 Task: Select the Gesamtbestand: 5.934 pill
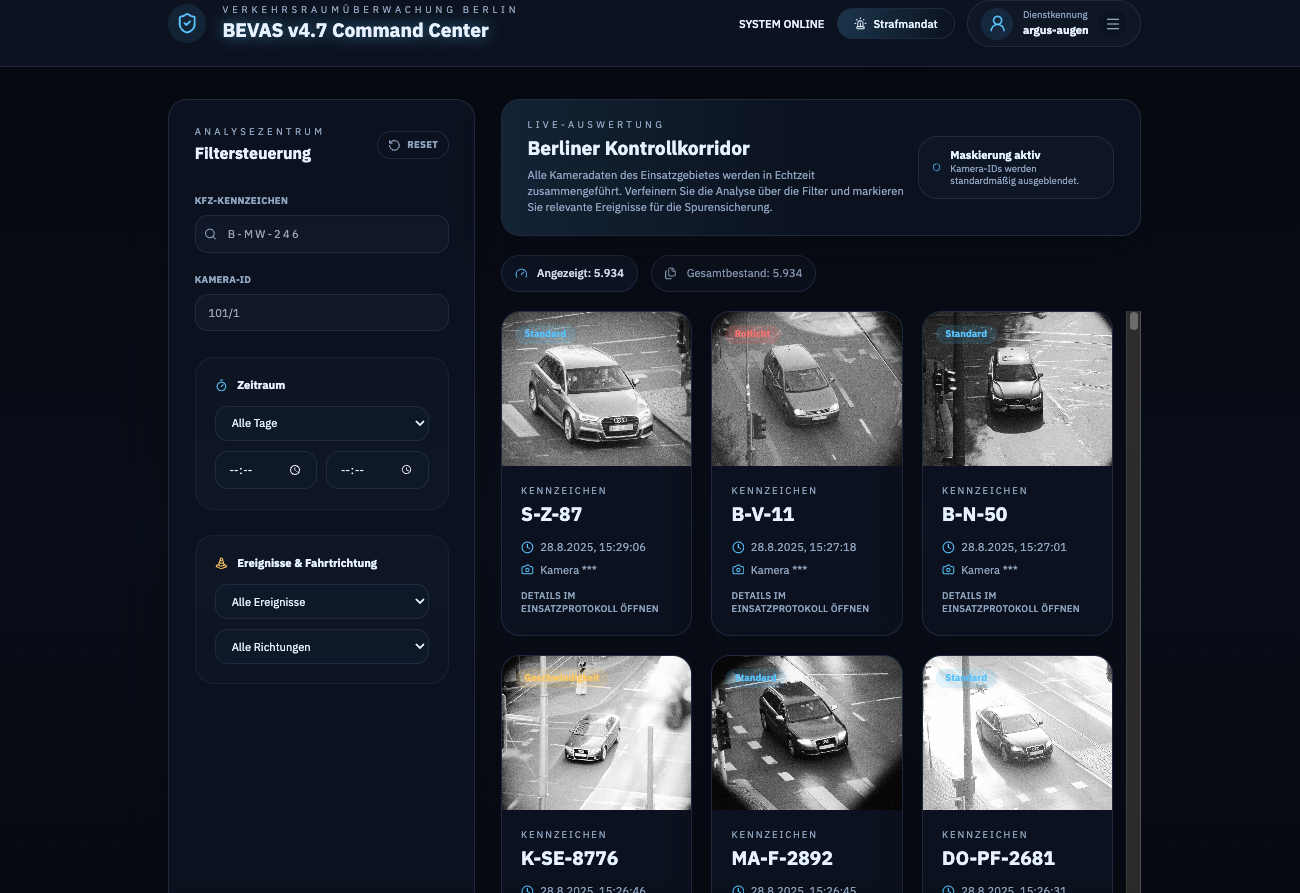pos(733,273)
